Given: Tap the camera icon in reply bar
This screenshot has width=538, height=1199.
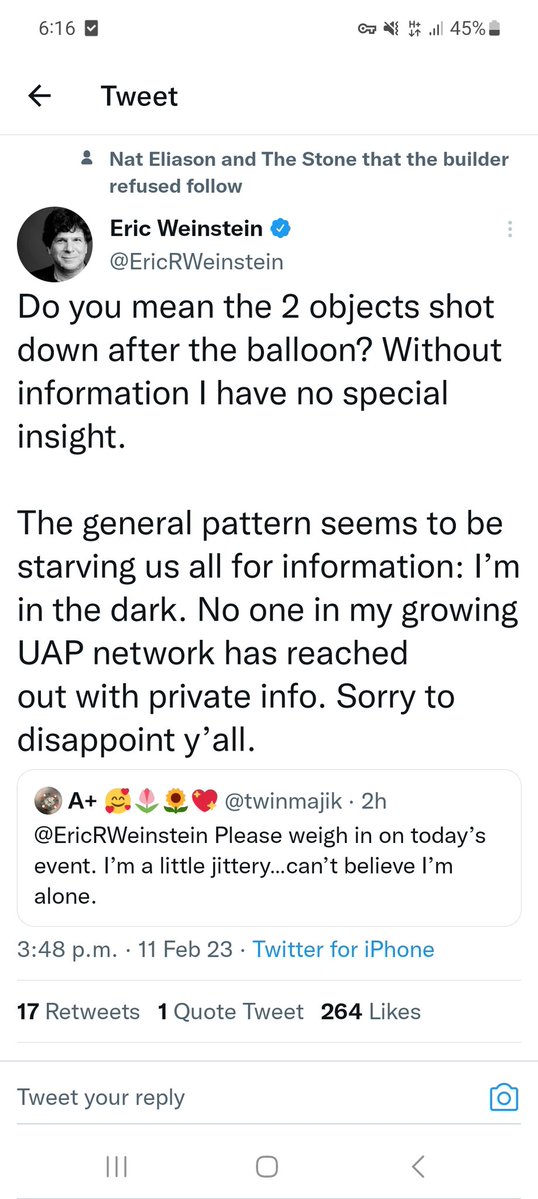Looking at the screenshot, I should [x=503, y=1097].
